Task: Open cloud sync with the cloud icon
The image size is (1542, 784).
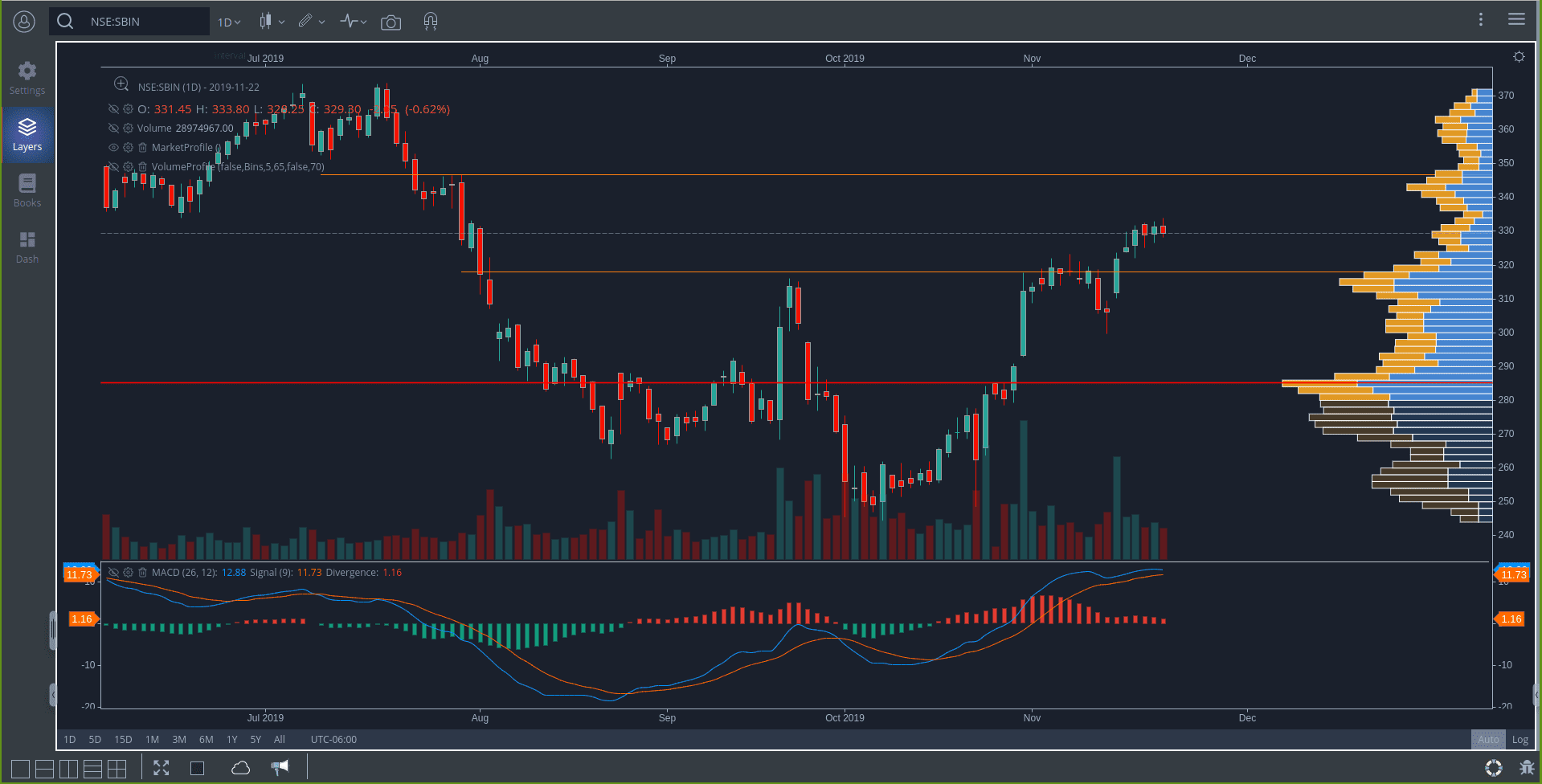Action: click(x=240, y=767)
